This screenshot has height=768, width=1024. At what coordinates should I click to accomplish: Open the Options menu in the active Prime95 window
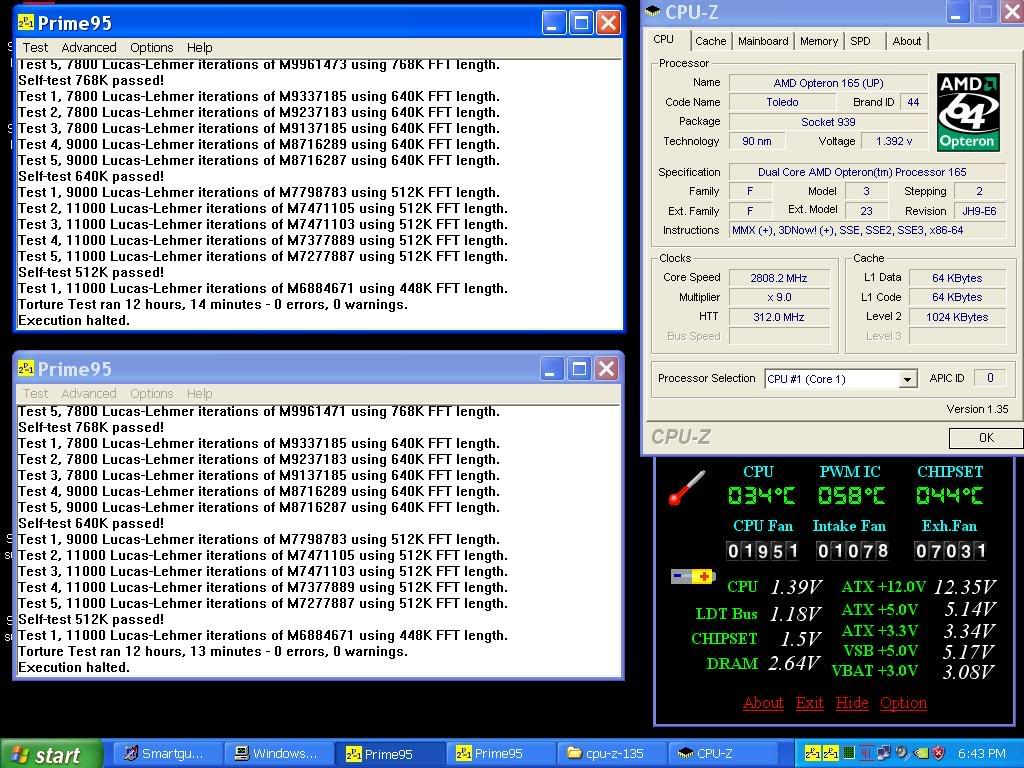[x=152, y=48]
